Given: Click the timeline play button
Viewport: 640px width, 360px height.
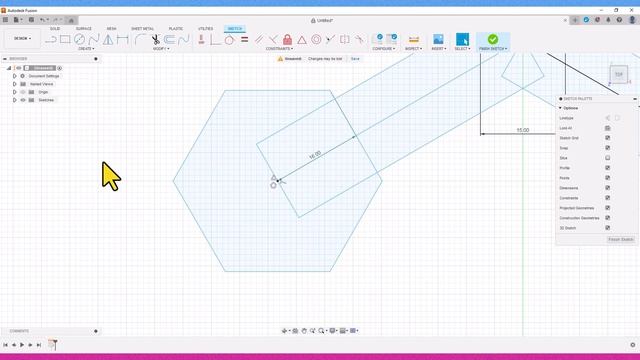Looking at the screenshot, I should [22, 345].
